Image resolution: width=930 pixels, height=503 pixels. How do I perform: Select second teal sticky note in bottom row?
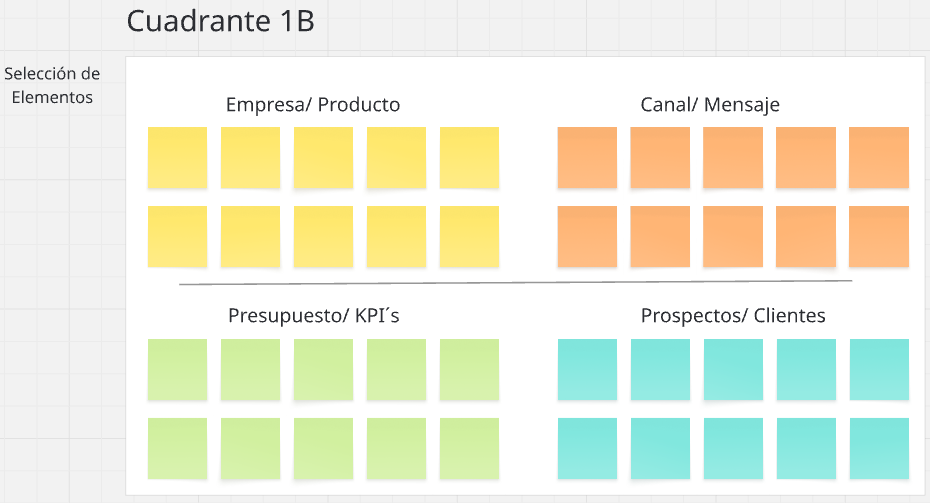click(660, 448)
